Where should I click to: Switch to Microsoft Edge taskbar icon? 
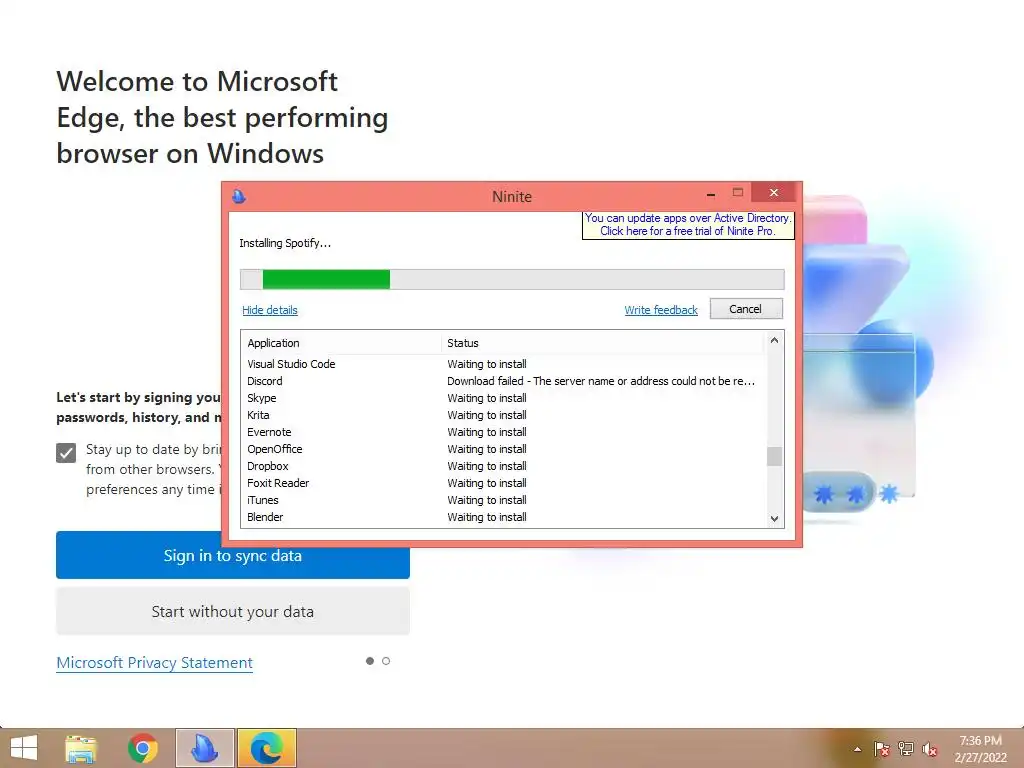click(x=266, y=748)
